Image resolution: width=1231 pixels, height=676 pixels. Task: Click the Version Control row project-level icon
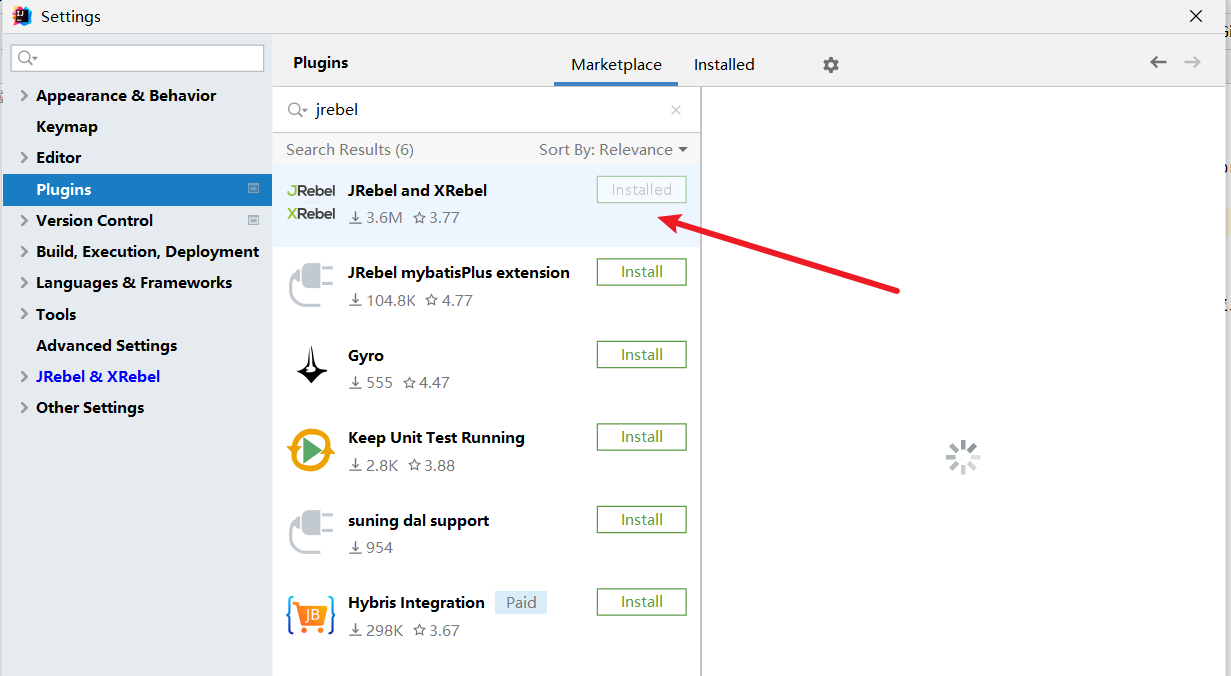[253, 220]
